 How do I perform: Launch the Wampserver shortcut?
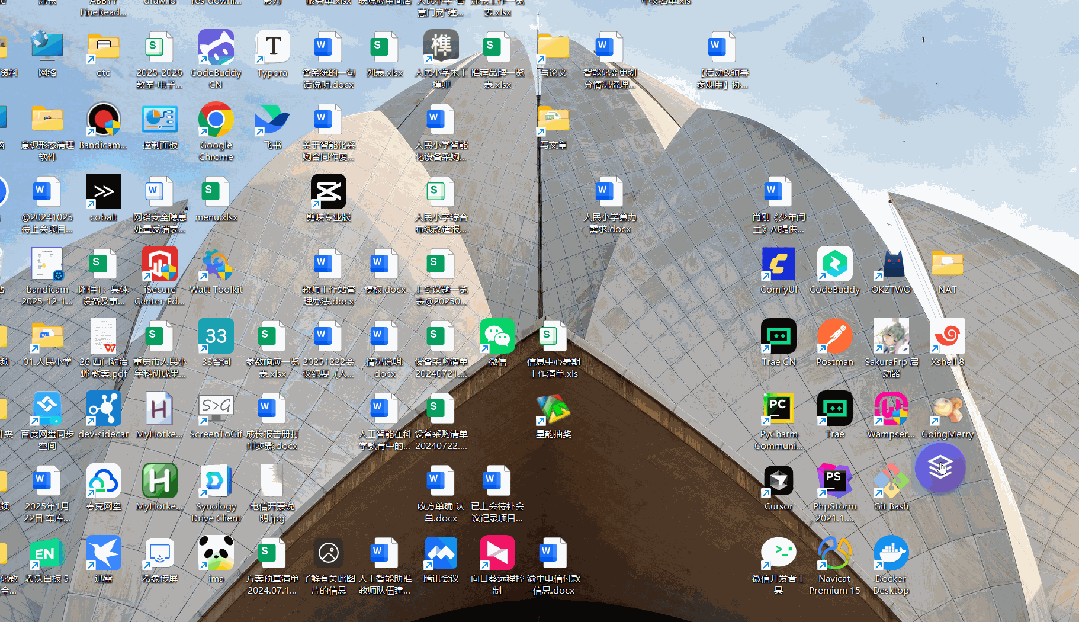point(891,409)
